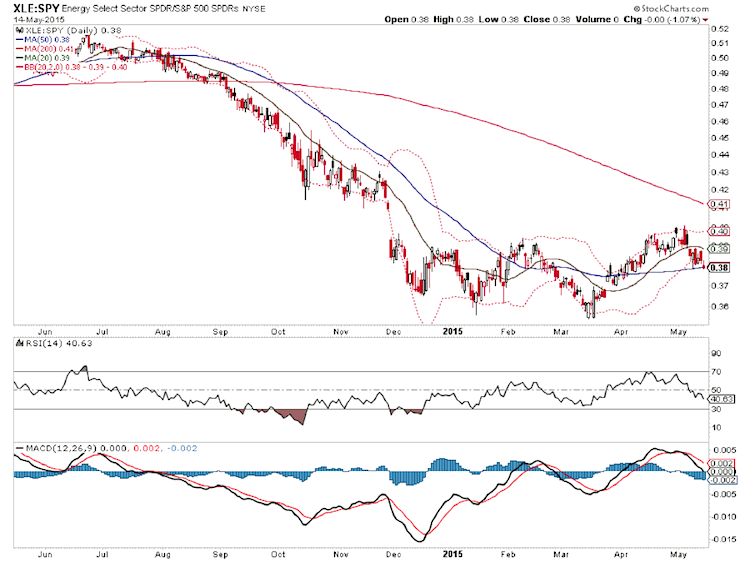Click the Volume 0 value
750x562 pixels.
point(597,20)
